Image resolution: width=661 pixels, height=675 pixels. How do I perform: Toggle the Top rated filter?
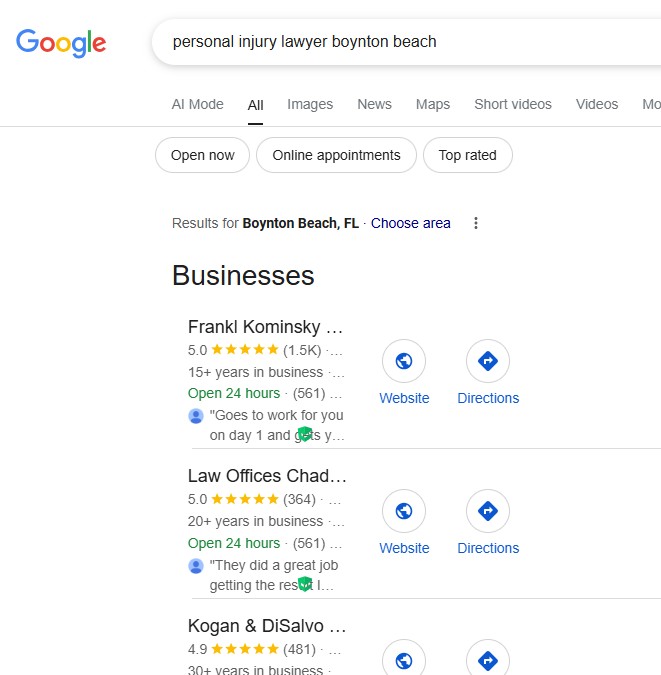(467, 155)
